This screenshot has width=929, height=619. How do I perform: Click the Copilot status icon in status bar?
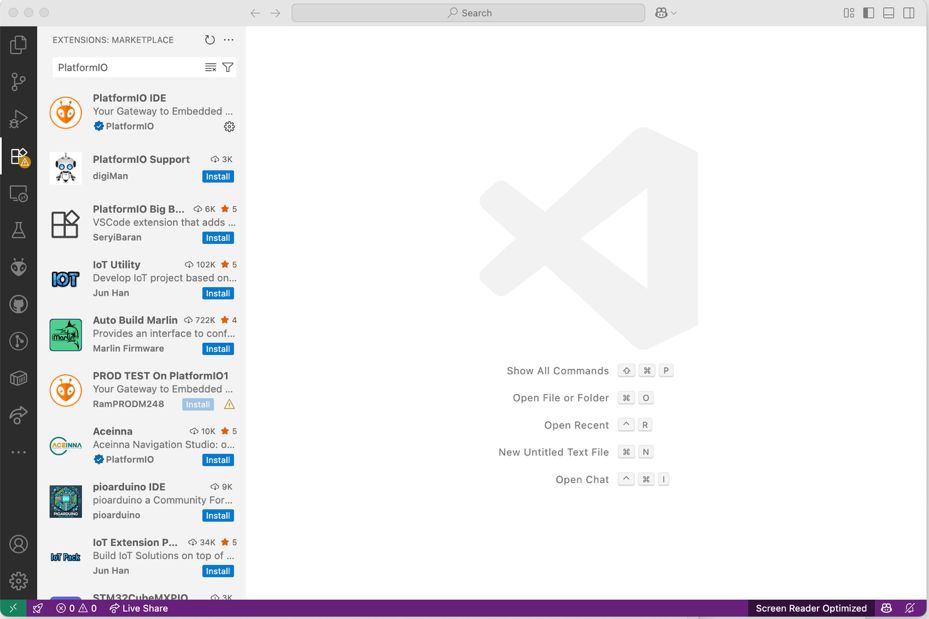886,608
